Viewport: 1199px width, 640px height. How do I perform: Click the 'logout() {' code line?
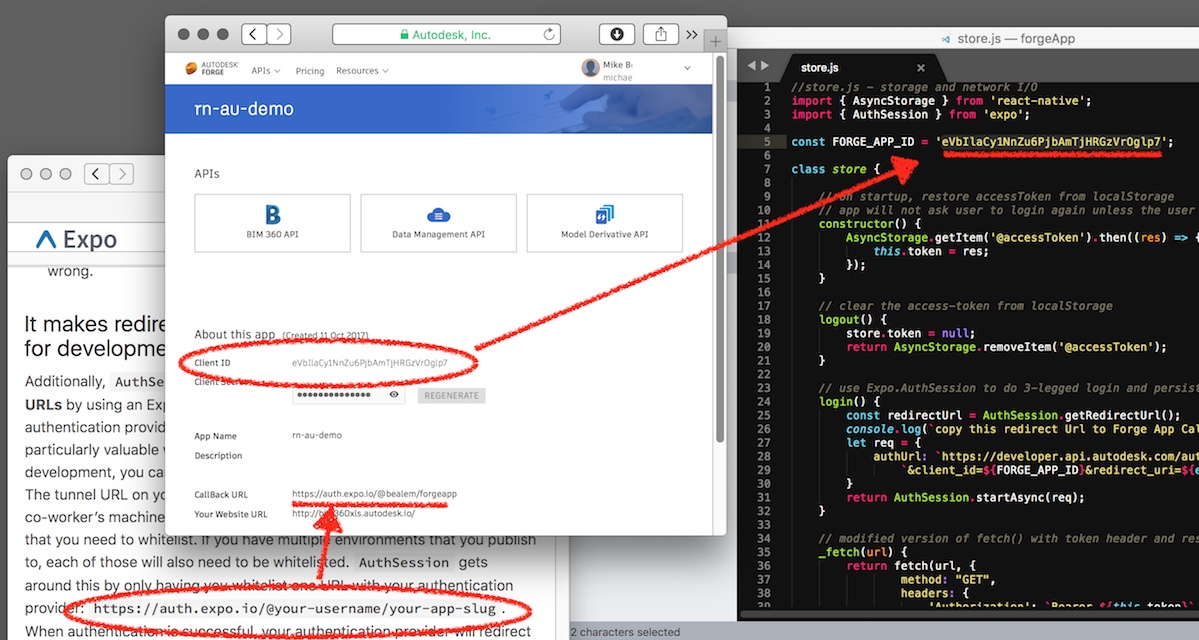point(853,320)
